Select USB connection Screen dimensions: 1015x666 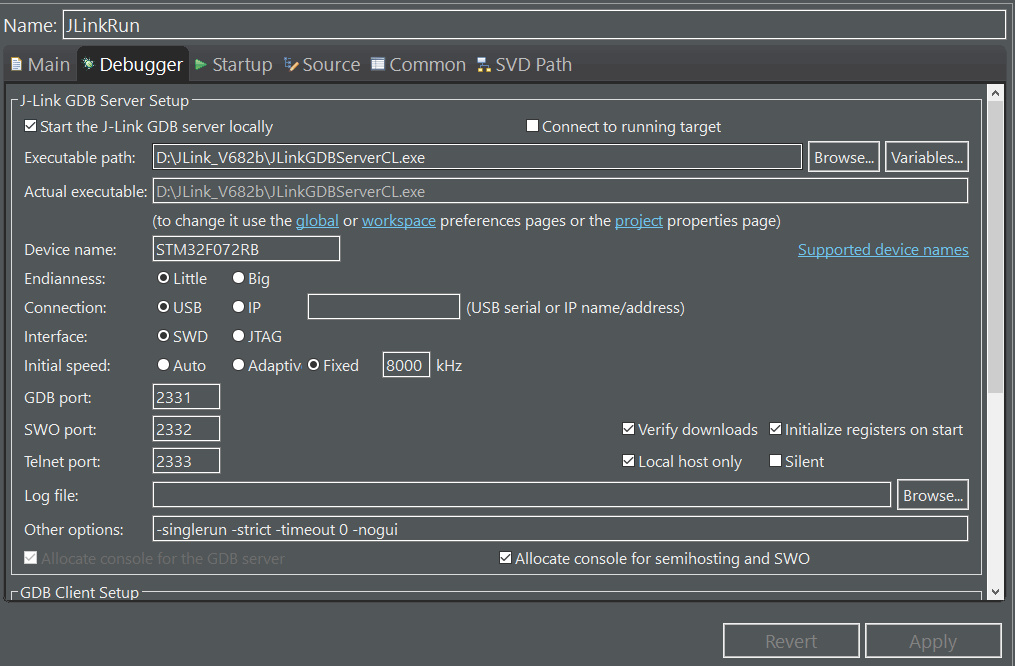click(164, 307)
